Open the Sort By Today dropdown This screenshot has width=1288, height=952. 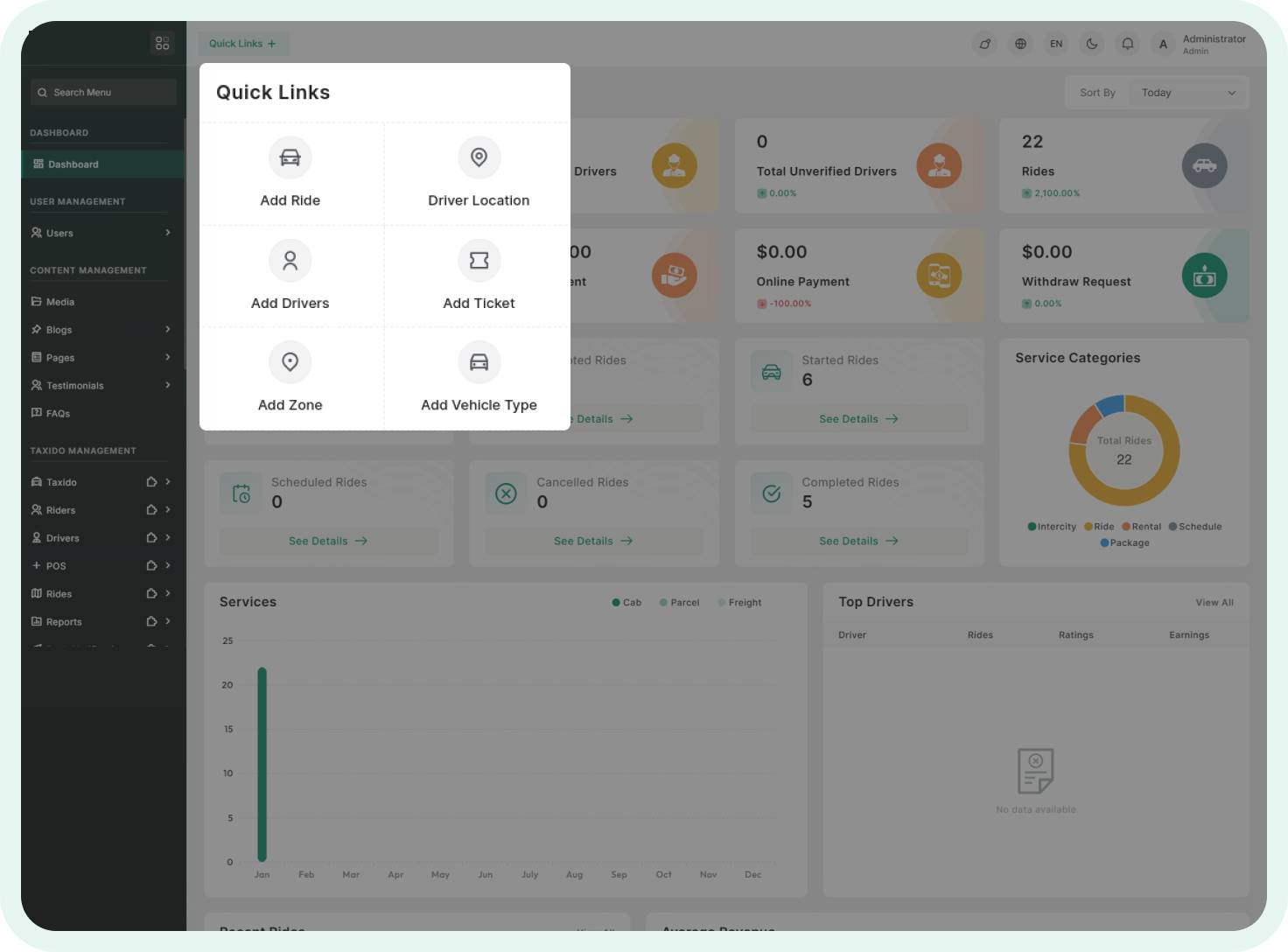(x=1187, y=93)
